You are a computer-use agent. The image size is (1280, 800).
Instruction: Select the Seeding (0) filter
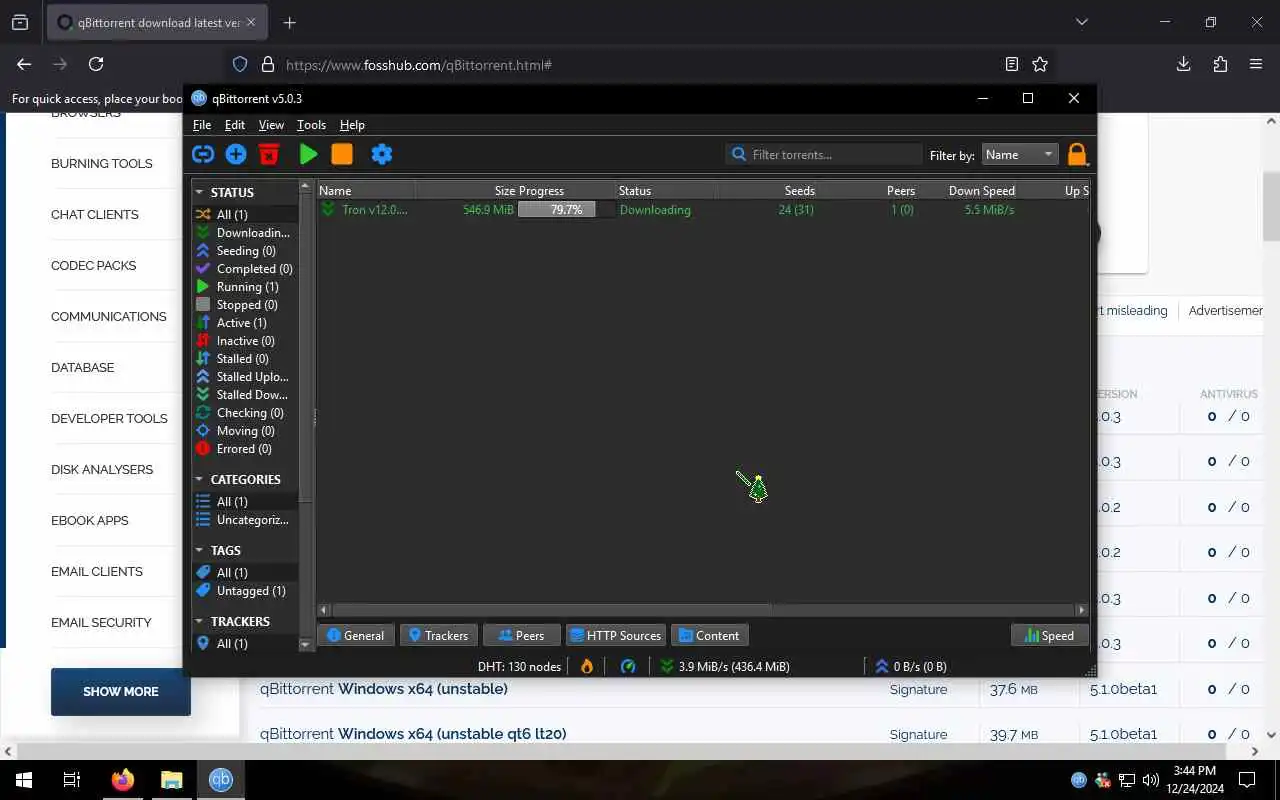pos(245,251)
